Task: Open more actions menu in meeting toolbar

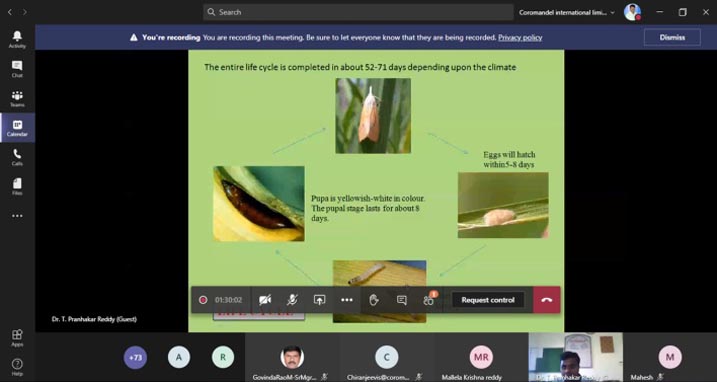Action: (347, 300)
